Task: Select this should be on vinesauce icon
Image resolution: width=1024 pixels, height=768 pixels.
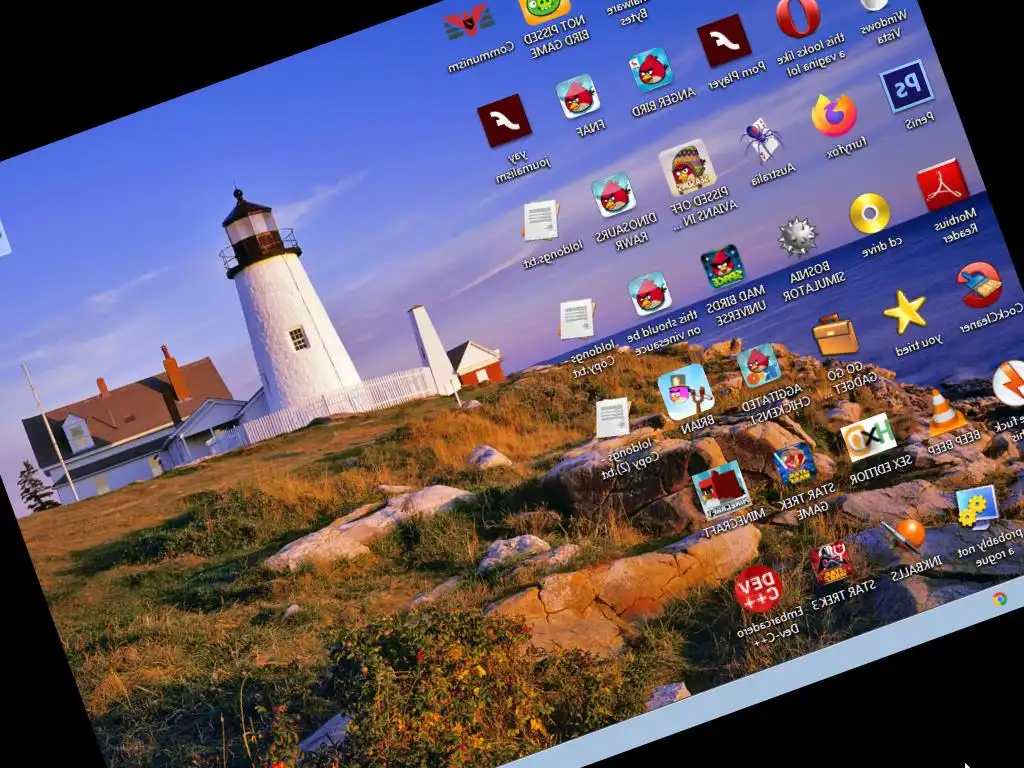Action: point(650,294)
